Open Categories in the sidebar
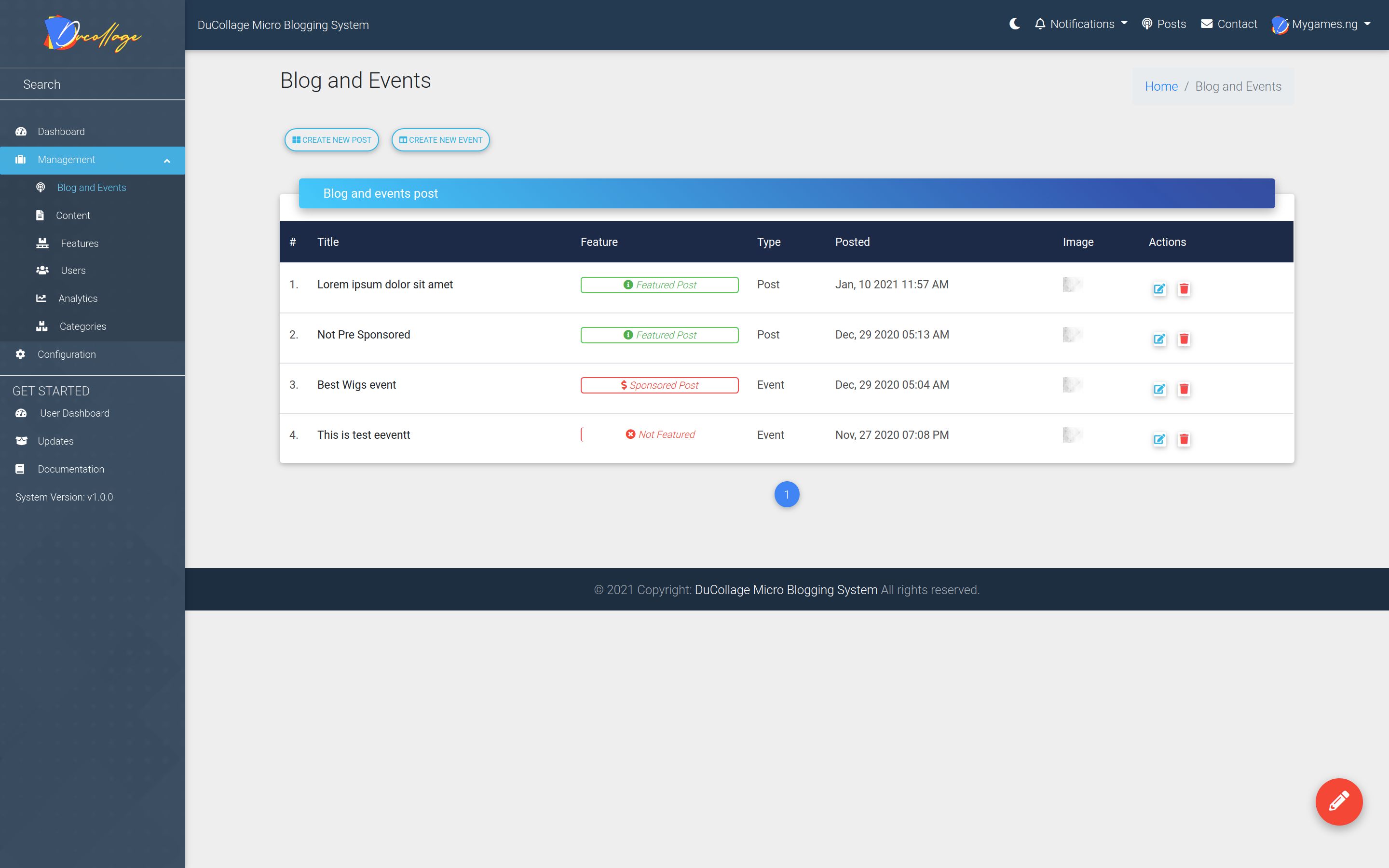 (x=93, y=326)
